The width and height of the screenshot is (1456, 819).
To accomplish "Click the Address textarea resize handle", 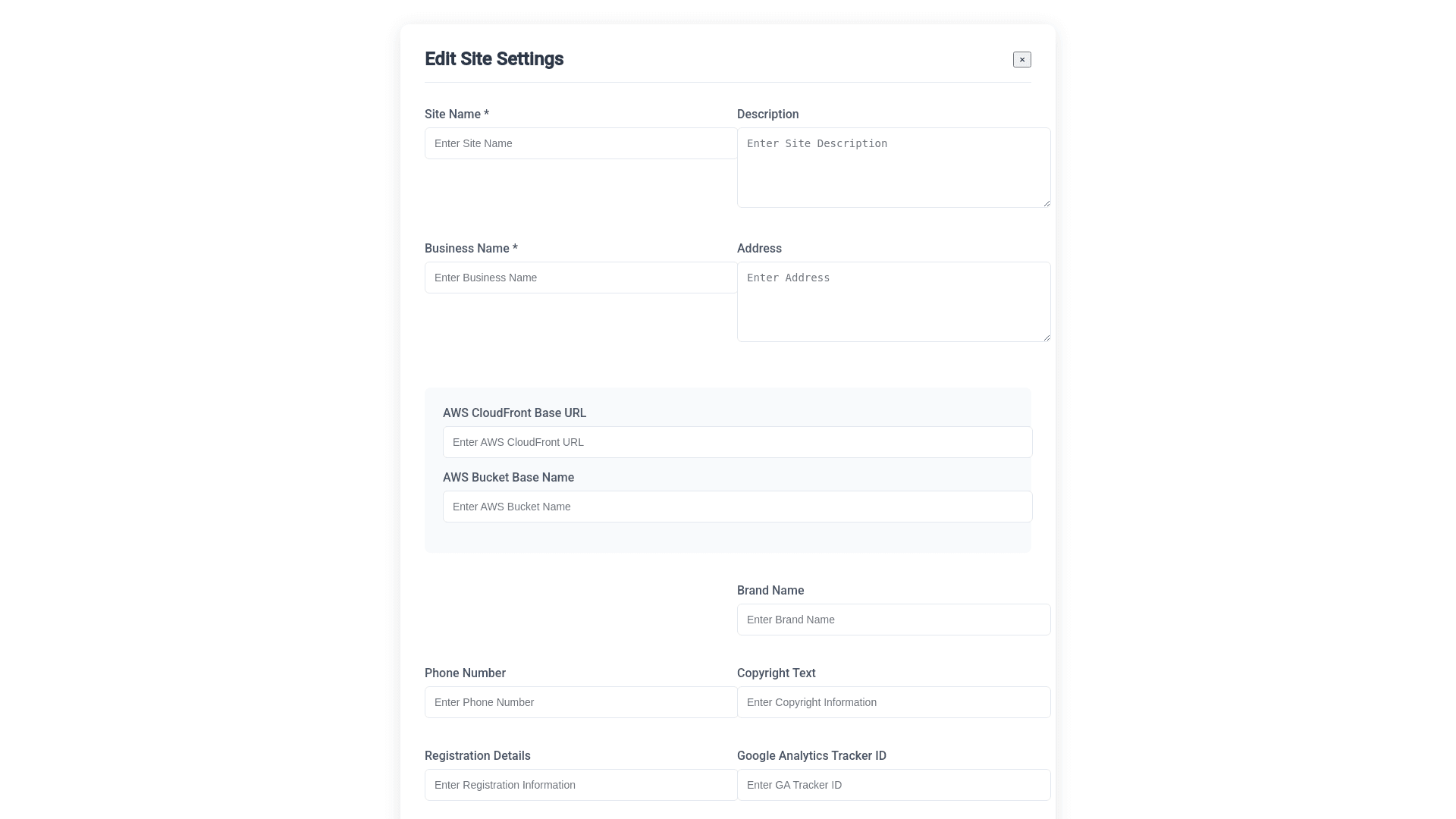I will click(x=1046, y=337).
